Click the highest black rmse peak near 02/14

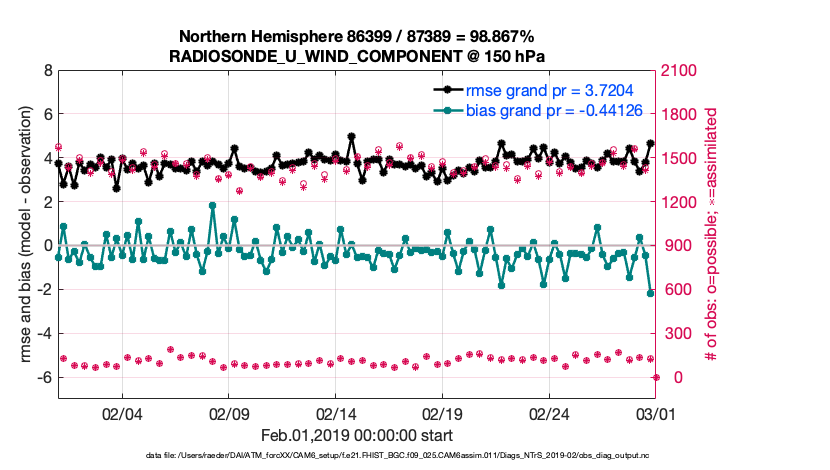tap(352, 137)
